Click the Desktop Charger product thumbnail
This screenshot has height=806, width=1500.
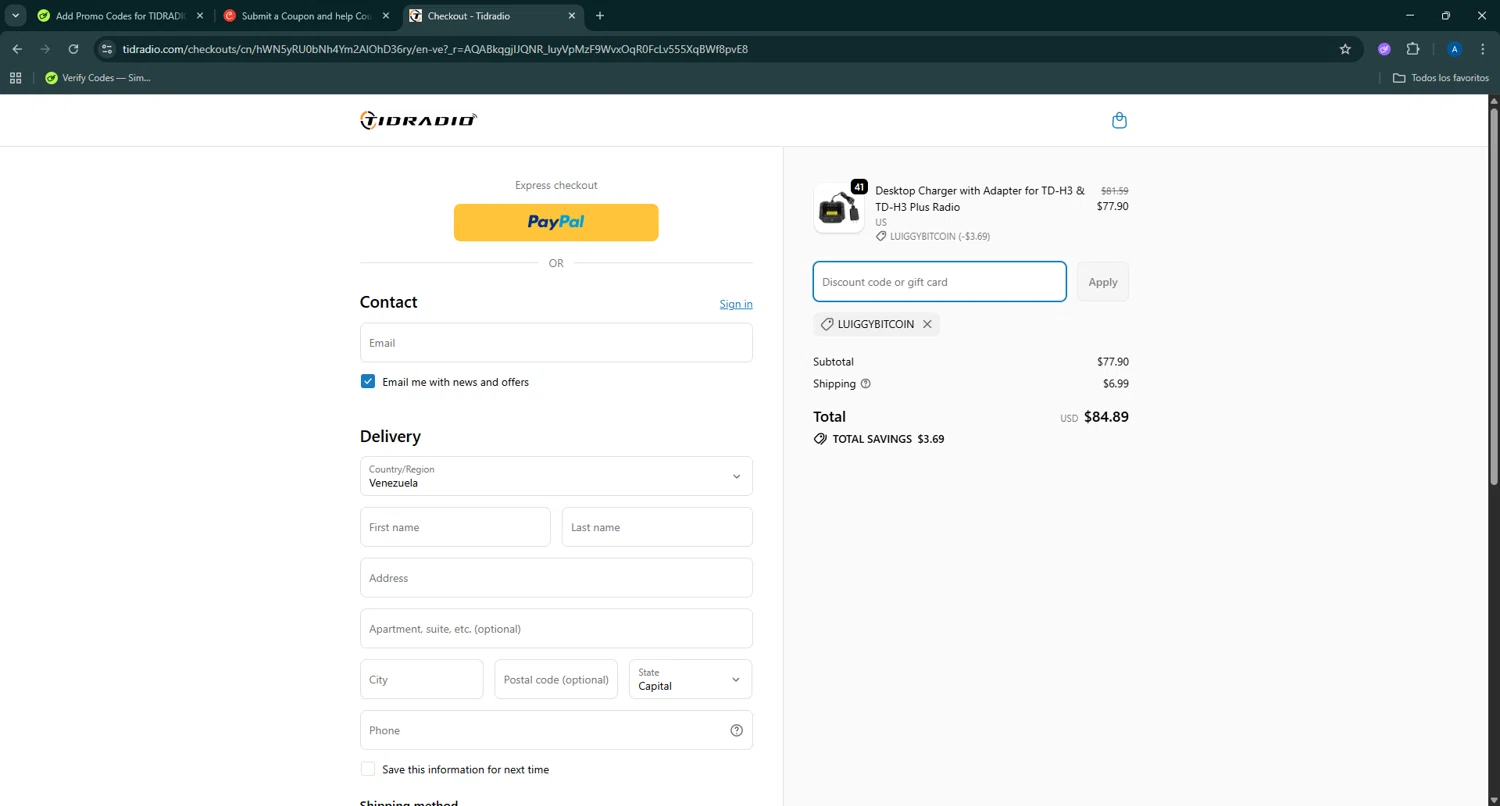coord(838,208)
